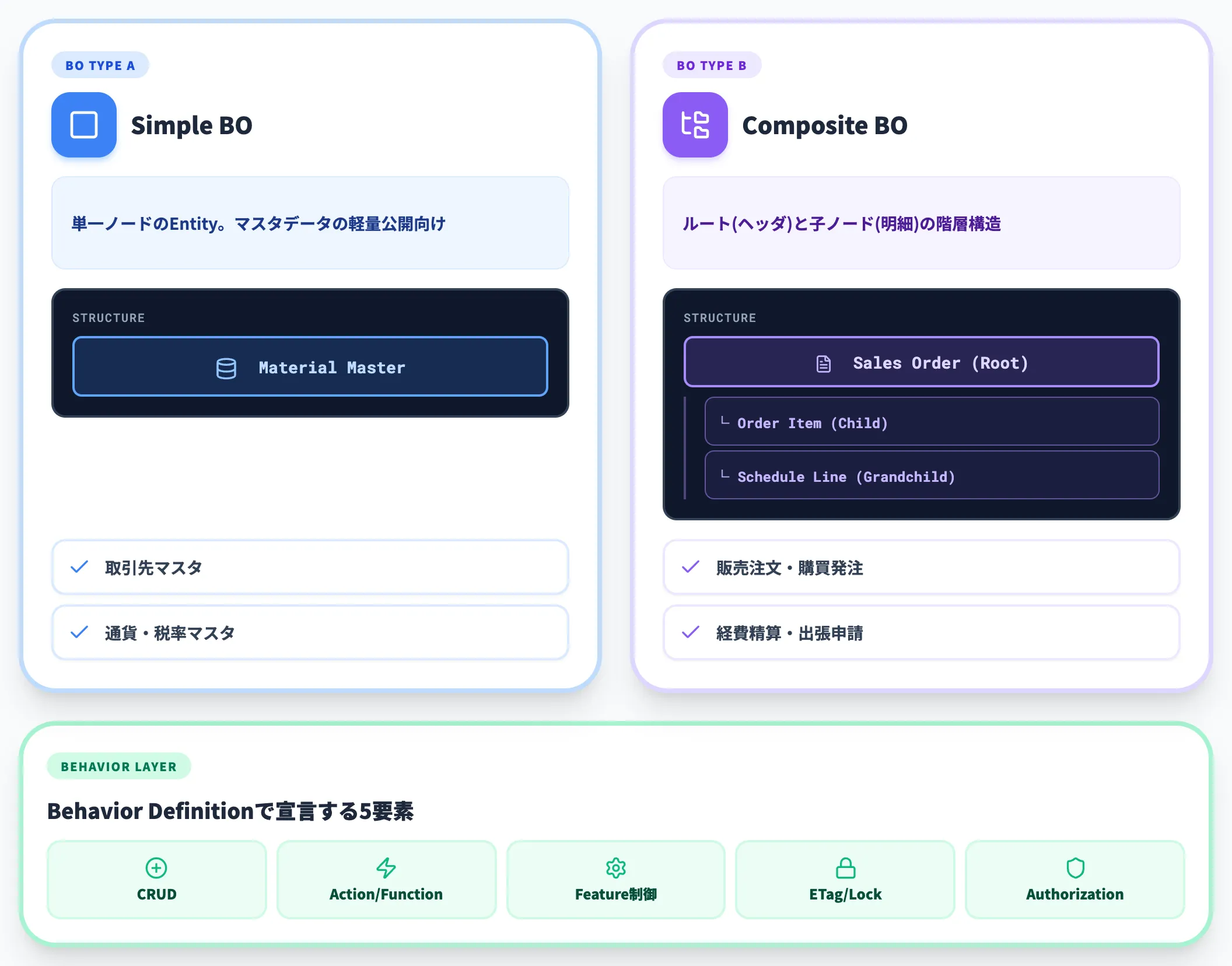
Task: Click the Action/Function card label
Action: [x=386, y=894]
